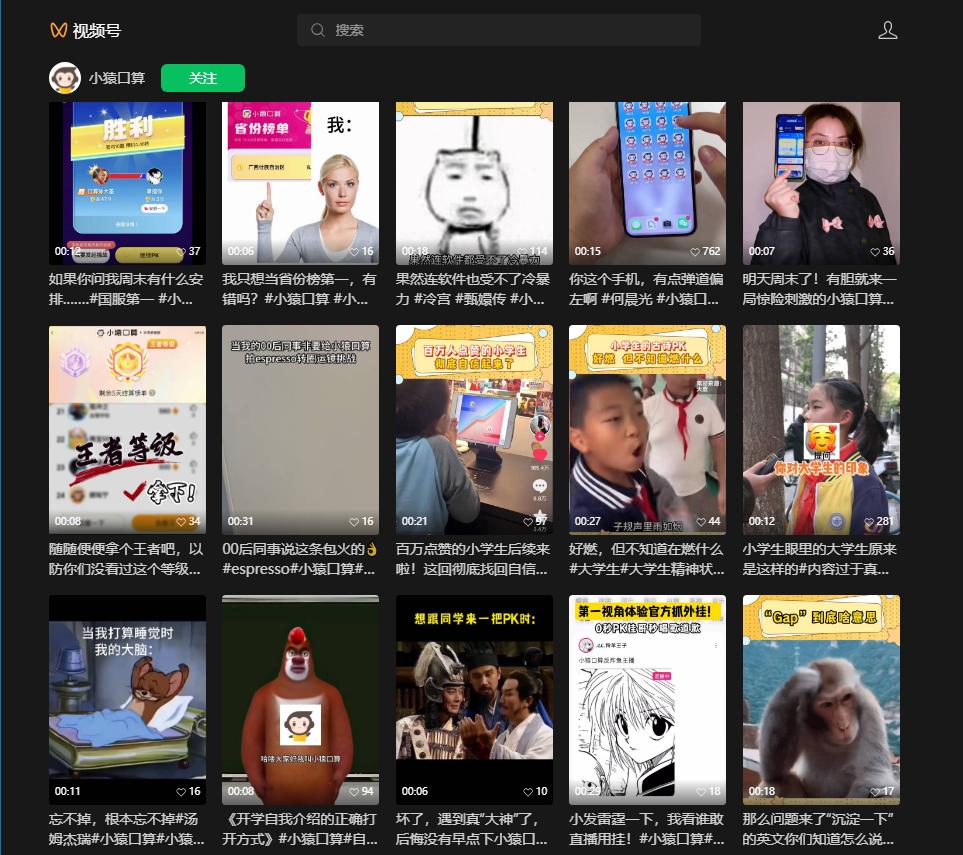The height and width of the screenshot is (855, 963).
Task: Like the espresso video heart icon
Action: pos(354,521)
